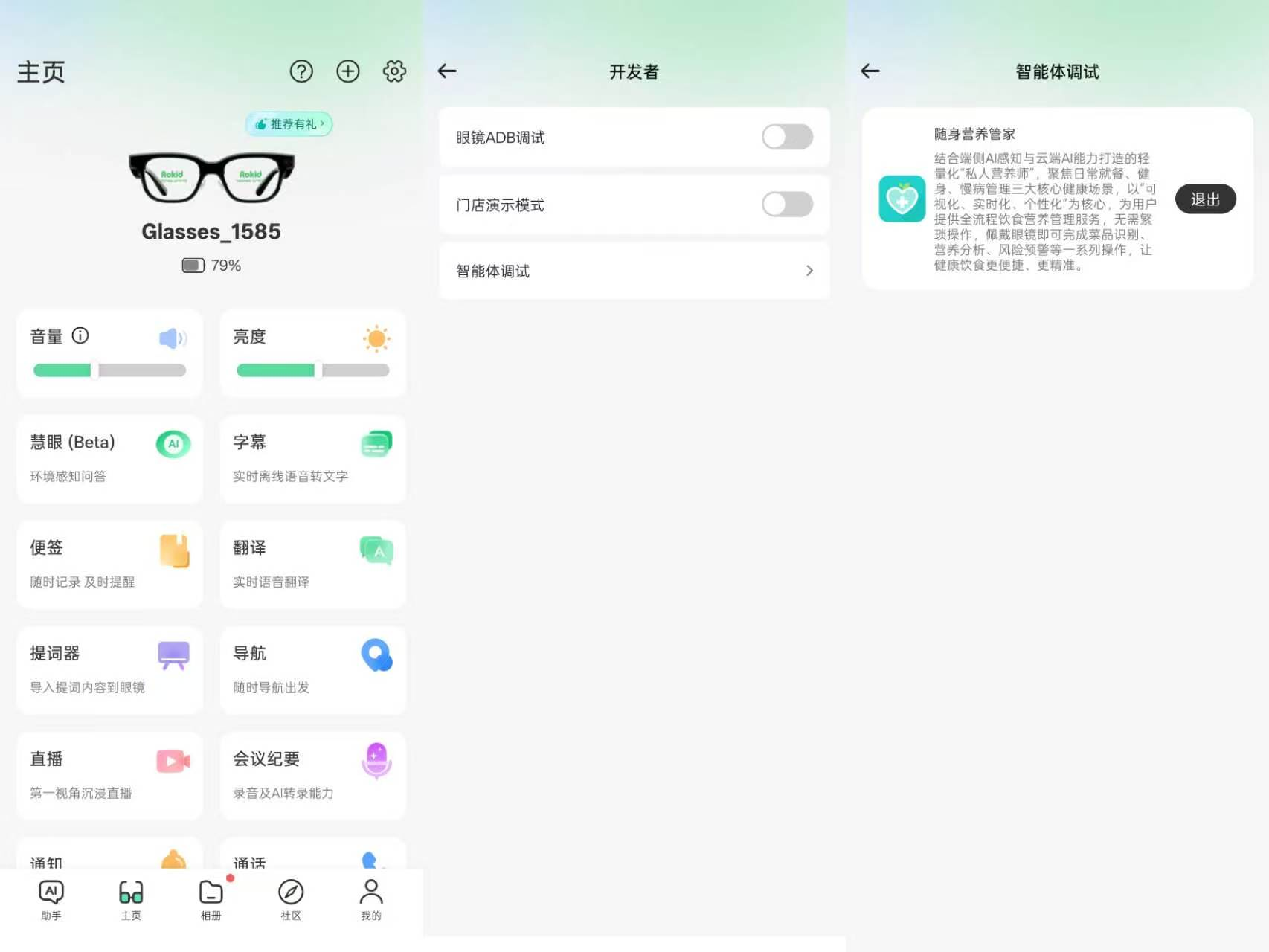Tap the Rokid glasses image

click(x=211, y=178)
